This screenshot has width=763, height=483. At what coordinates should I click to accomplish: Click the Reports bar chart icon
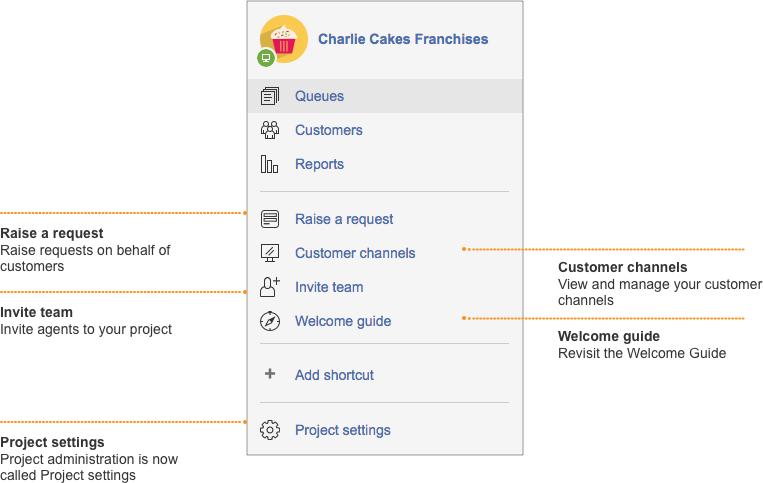[x=269, y=164]
